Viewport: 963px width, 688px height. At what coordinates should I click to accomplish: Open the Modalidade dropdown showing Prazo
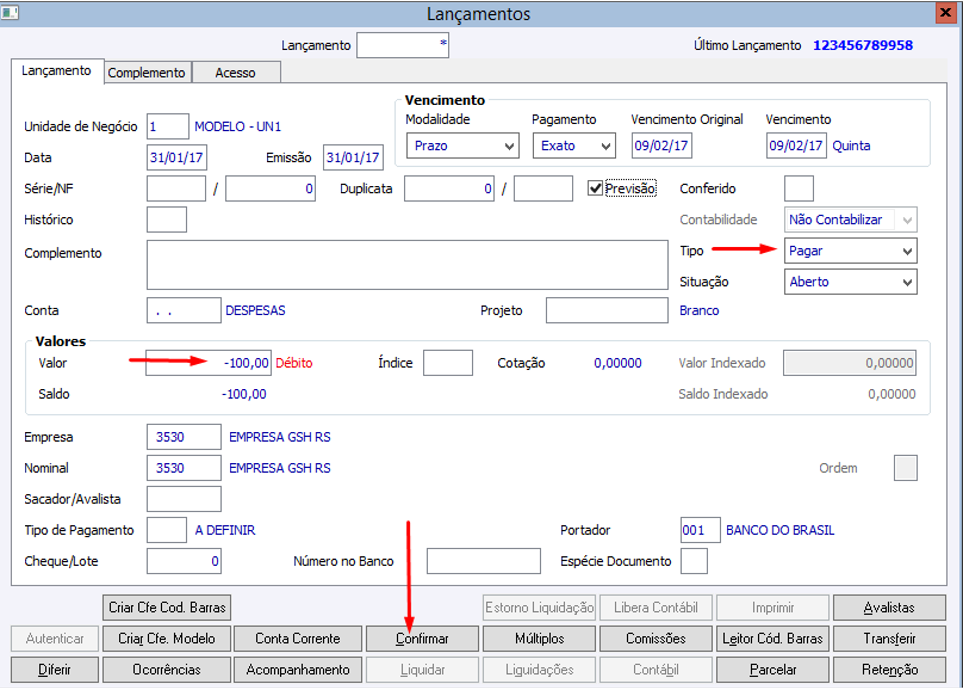(462, 146)
